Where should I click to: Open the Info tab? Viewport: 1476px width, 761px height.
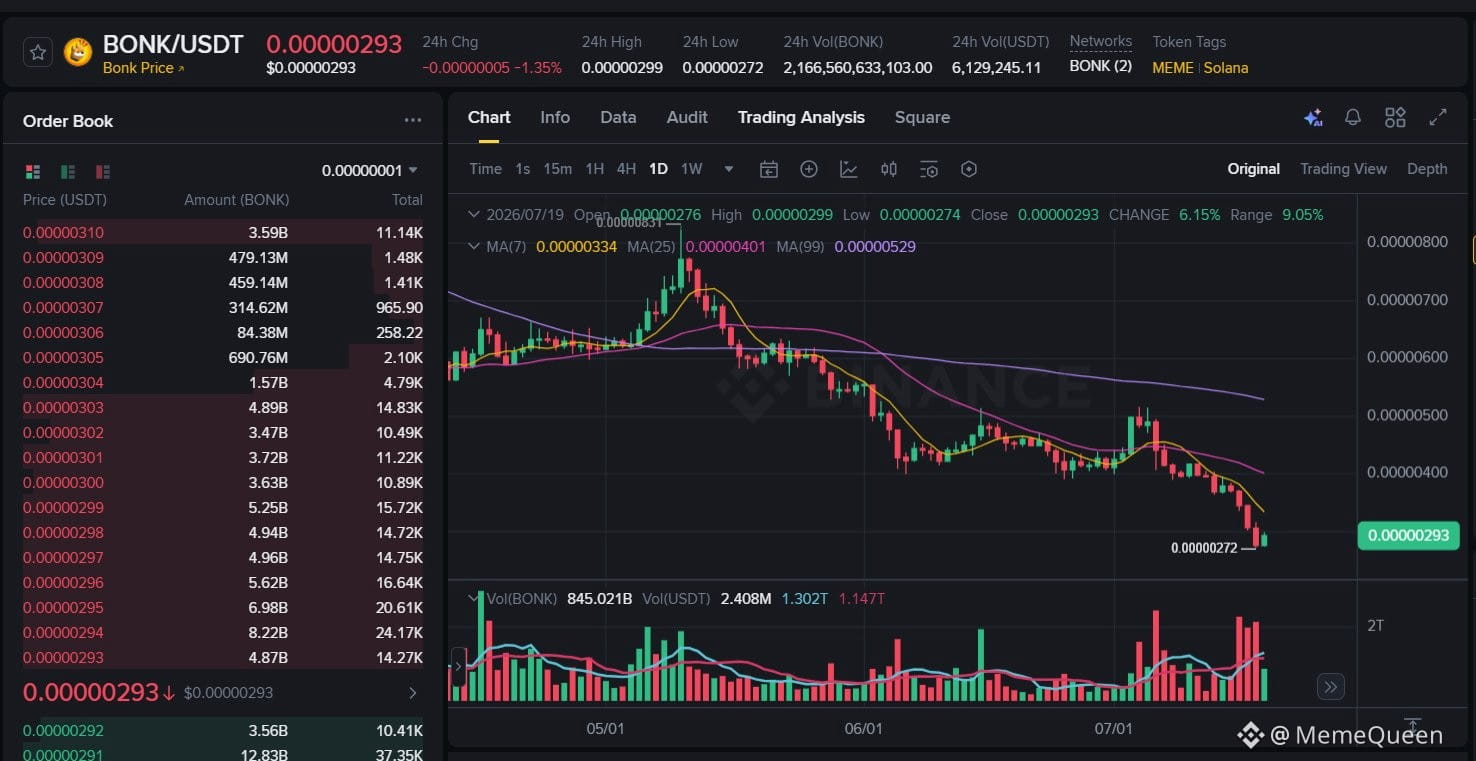coord(555,117)
